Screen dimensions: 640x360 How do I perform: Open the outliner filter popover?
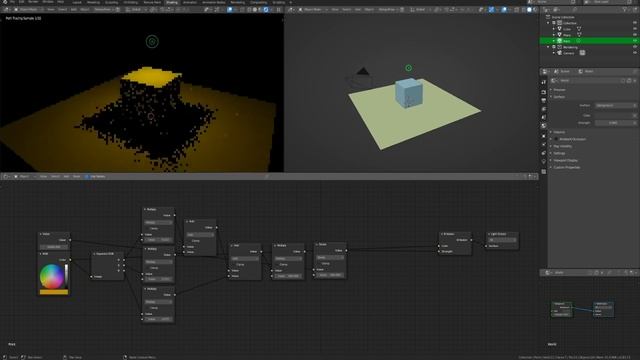(625, 9)
